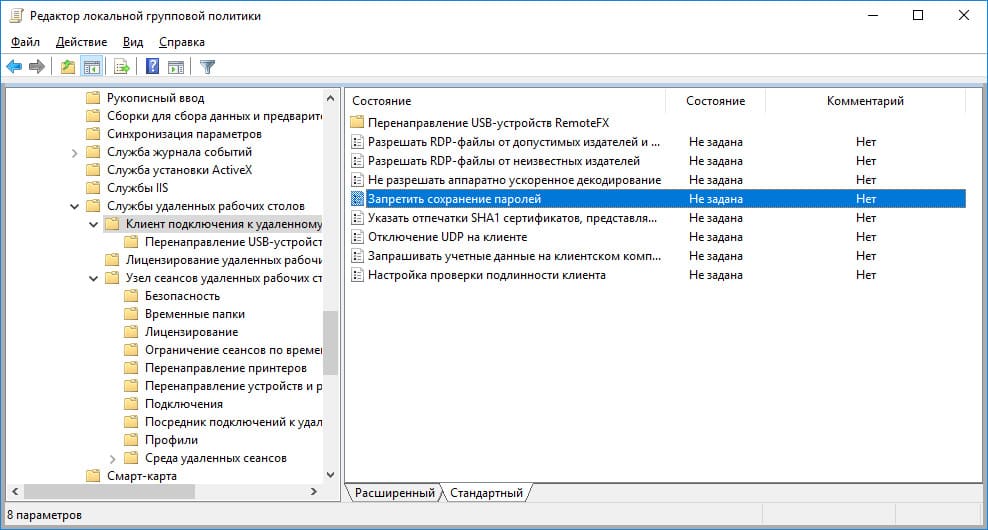Select the Настройка проверки подлинности клиента policy
This screenshot has width=988, height=530.
tap(486, 275)
